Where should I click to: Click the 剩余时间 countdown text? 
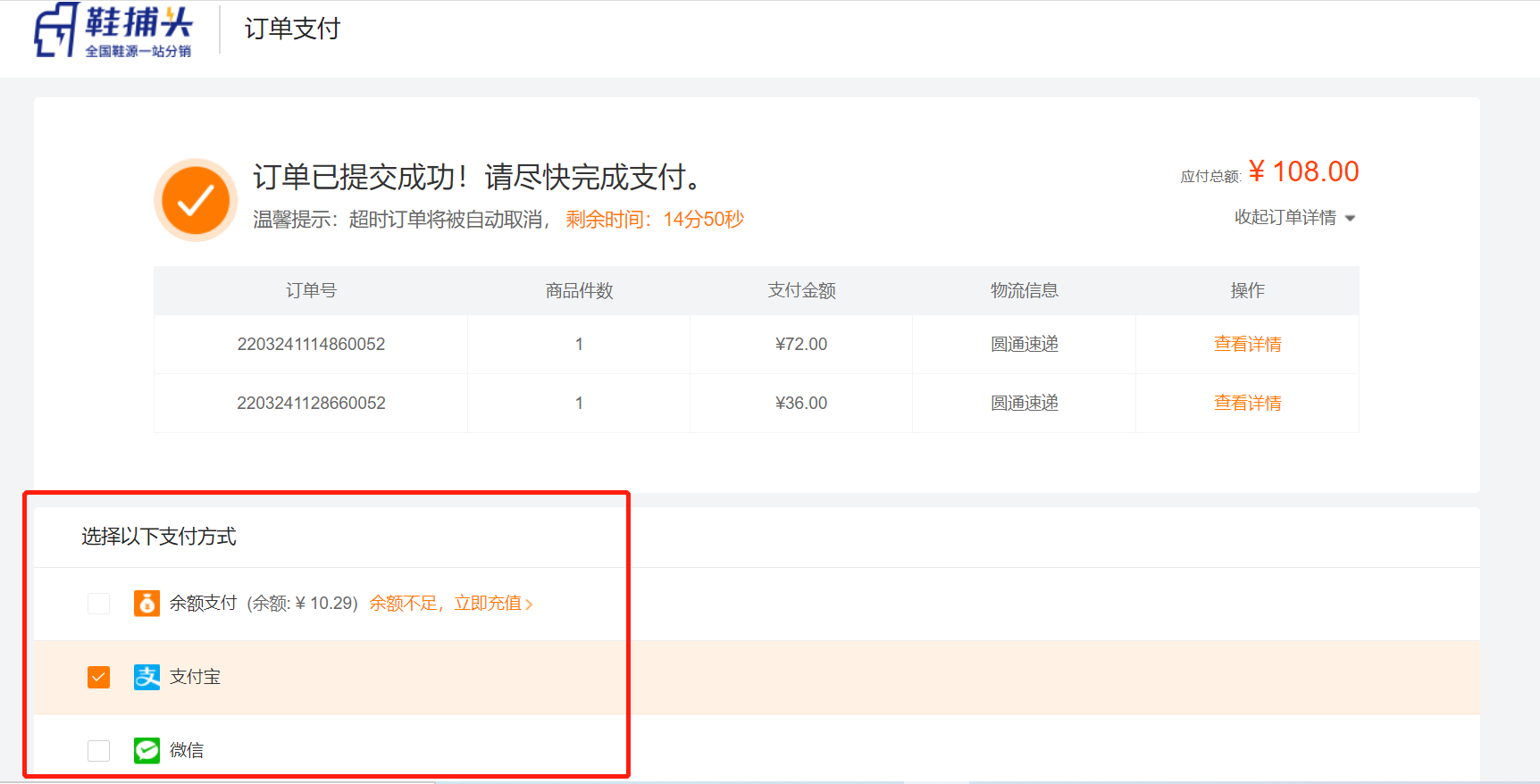tap(654, 220)
